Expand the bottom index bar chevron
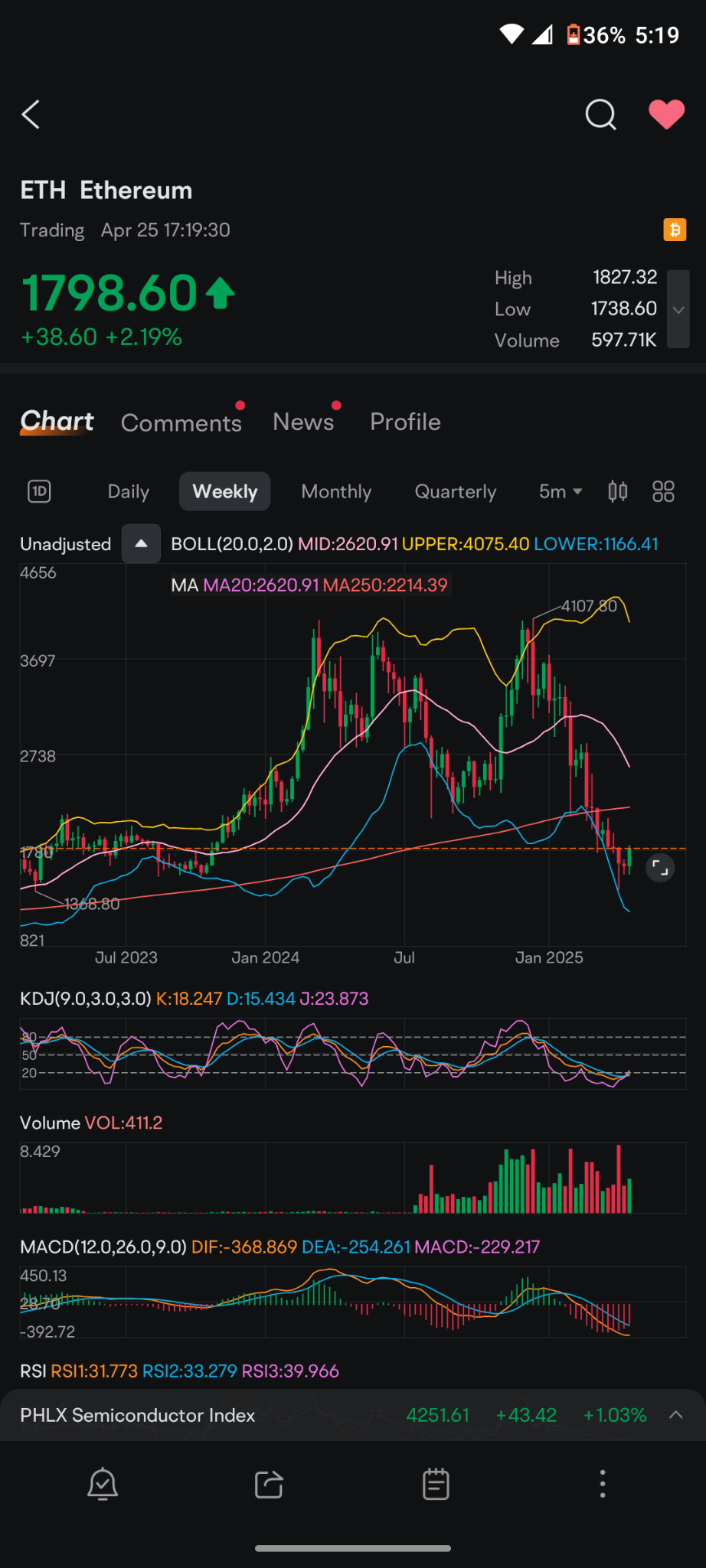This screenshot has height=1568, width=706. click(x=675, y=1415)
